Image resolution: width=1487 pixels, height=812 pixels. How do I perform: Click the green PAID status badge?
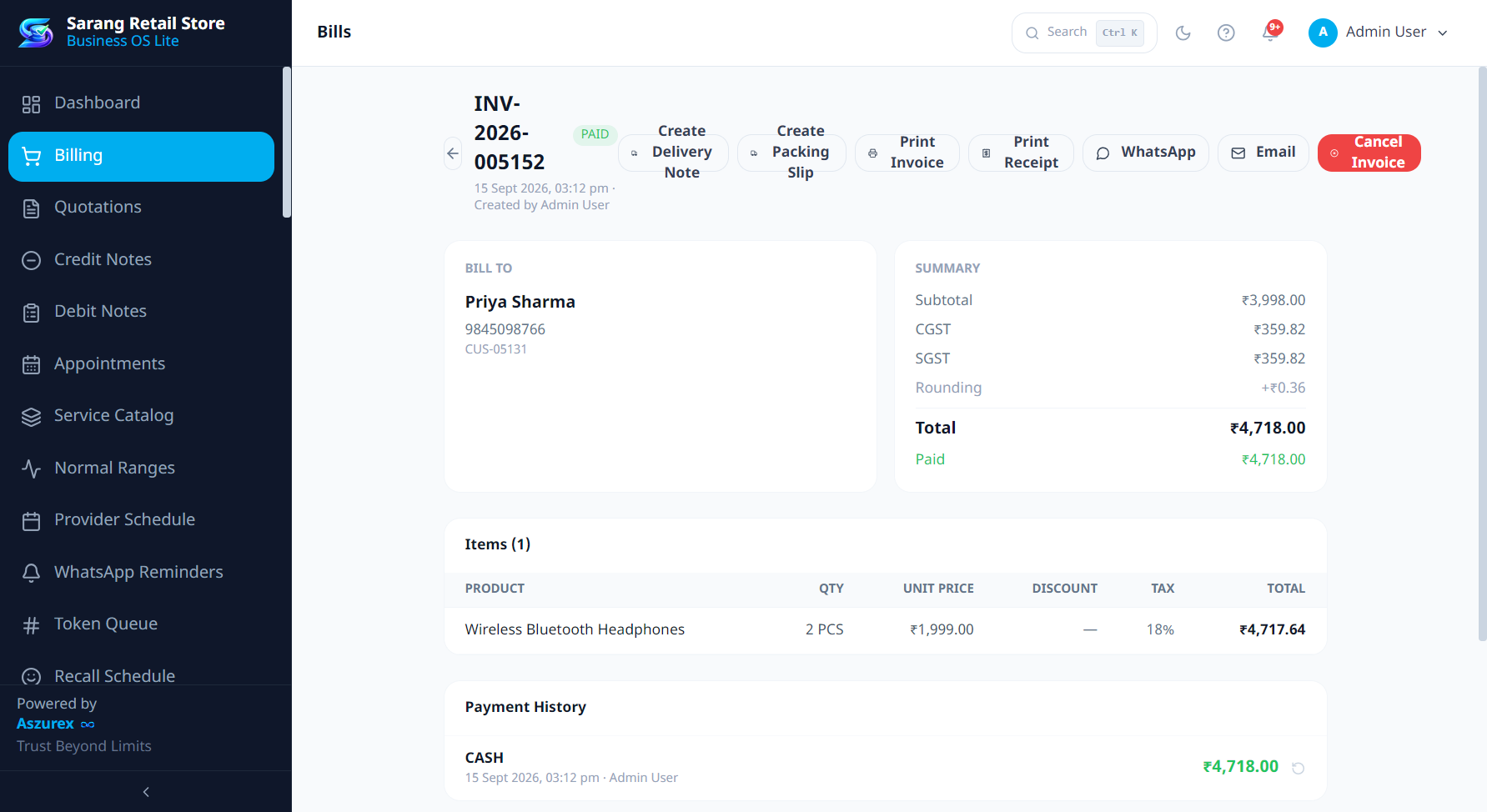[595, 134]
